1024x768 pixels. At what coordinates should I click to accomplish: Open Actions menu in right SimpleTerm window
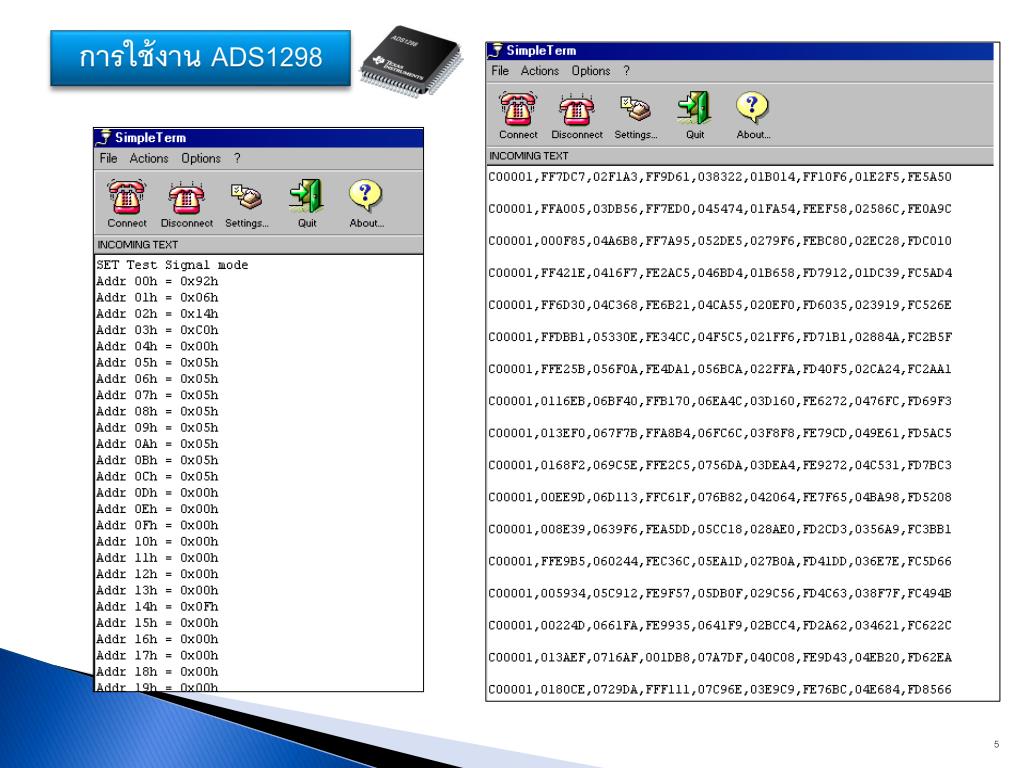(539, 71)
